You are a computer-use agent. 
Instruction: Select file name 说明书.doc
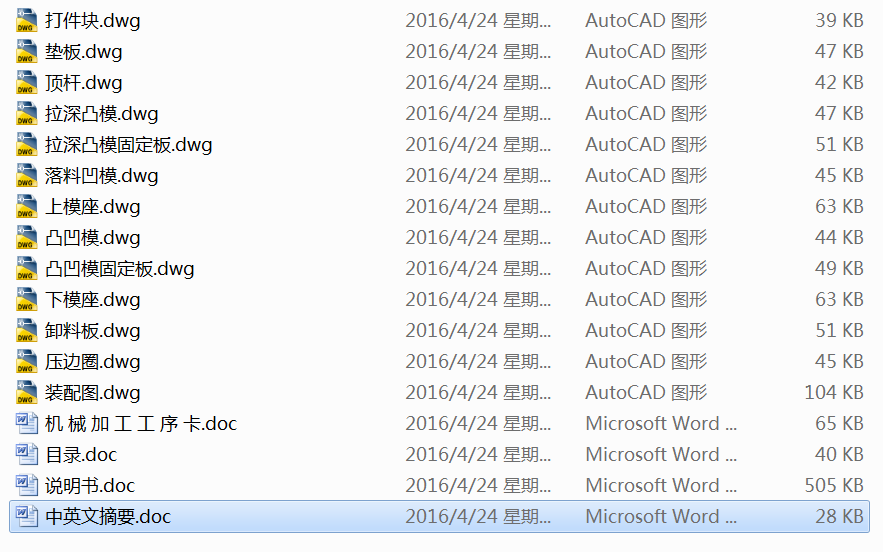90,486
